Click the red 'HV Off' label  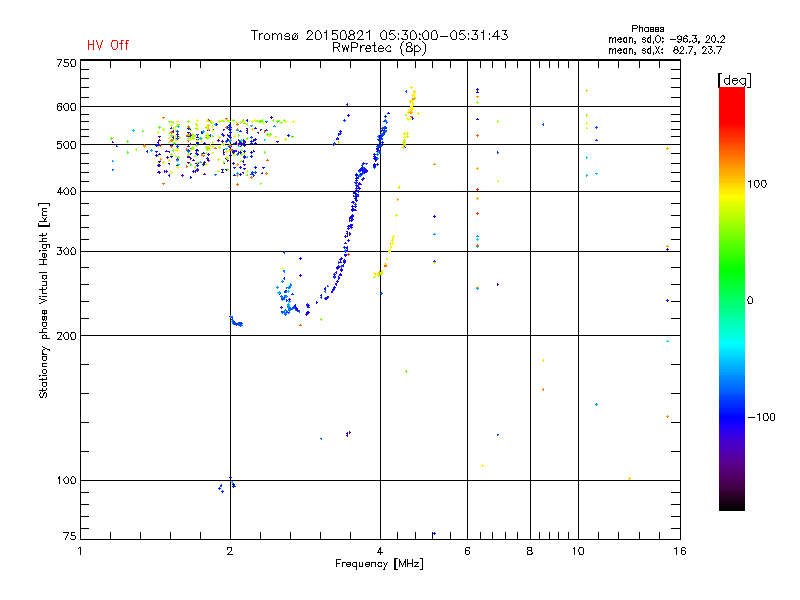108,45
